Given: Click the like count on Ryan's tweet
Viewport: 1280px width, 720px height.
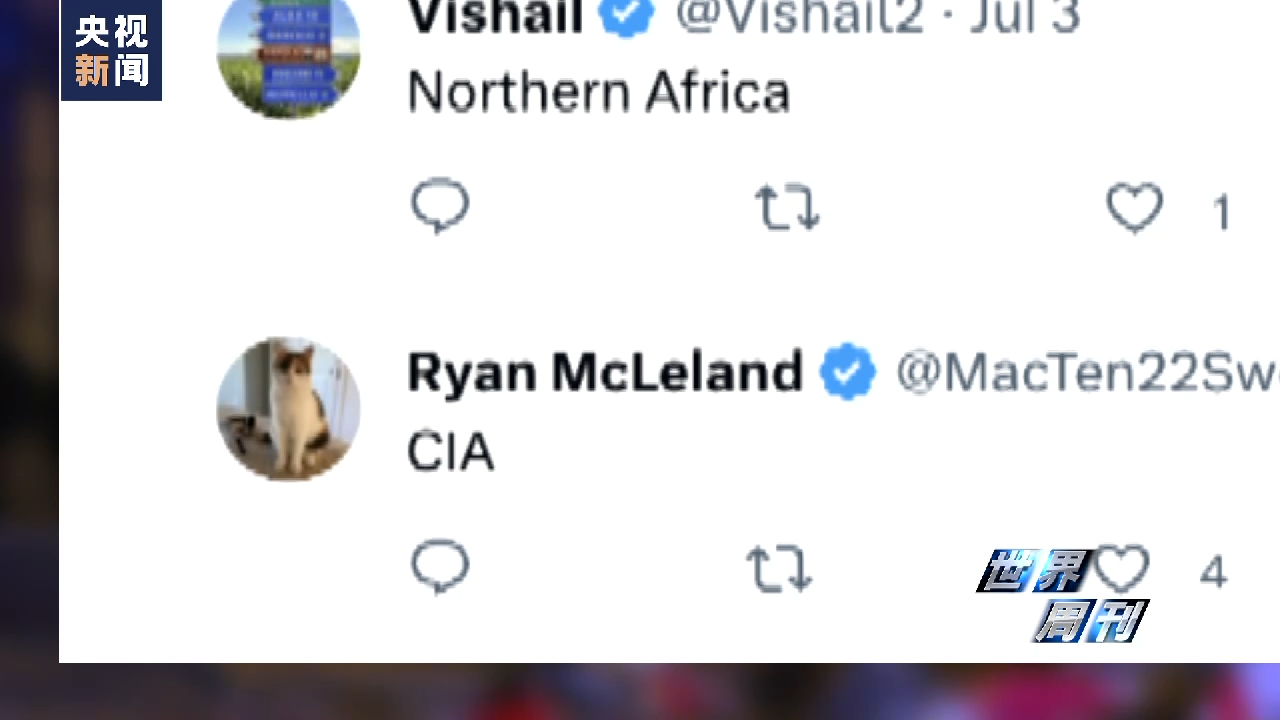Looking at the screenshot, I should [1213, 572].
